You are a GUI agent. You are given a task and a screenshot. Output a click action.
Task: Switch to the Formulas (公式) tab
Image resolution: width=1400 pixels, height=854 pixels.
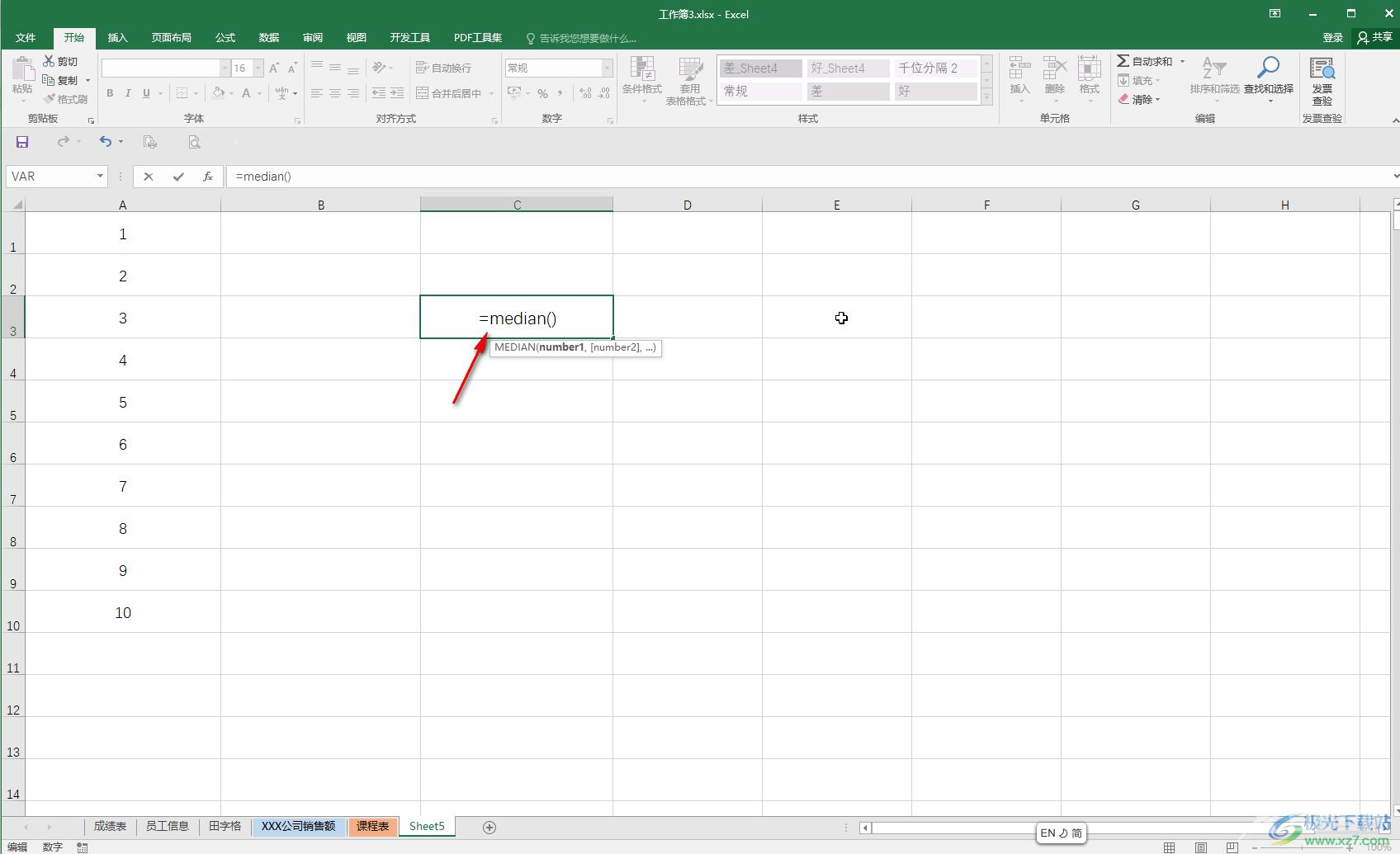[225, 38]
